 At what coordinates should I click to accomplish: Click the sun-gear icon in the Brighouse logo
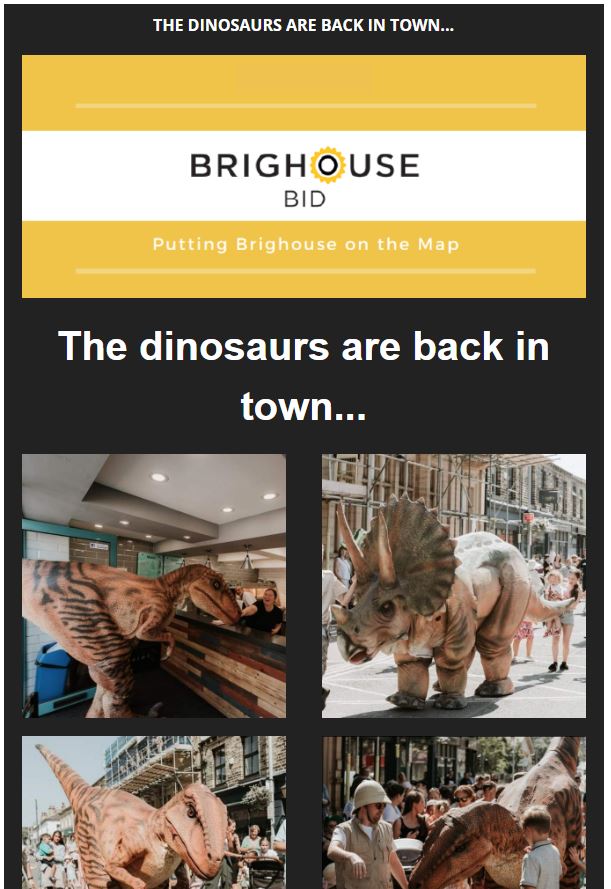click(x=328, y=165)
